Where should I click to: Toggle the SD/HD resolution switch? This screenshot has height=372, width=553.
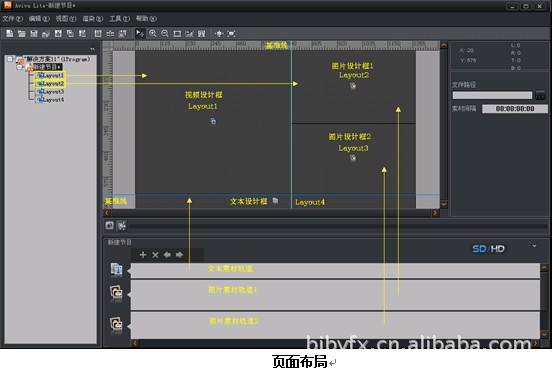(488, 249)
